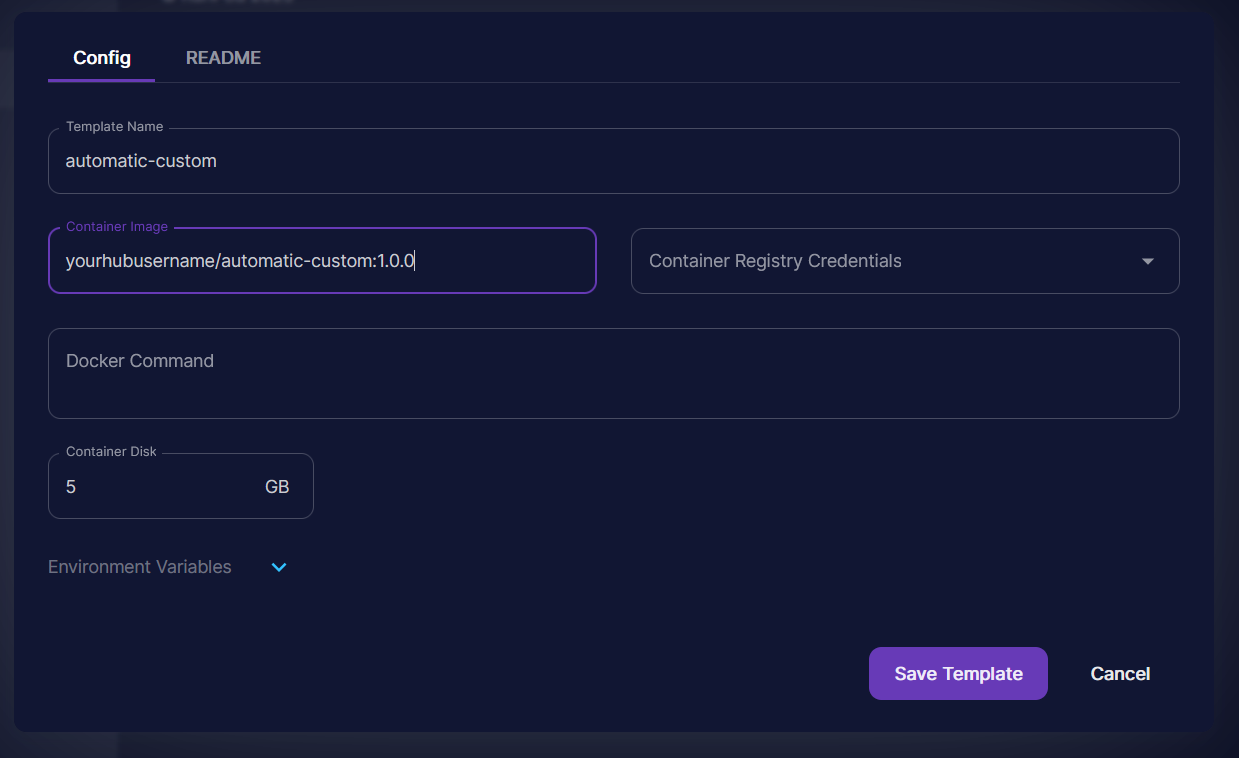This screenshot has height=758, width=1239.
Task: Click the automatic-custom template name text
Action: pos(141,161)
